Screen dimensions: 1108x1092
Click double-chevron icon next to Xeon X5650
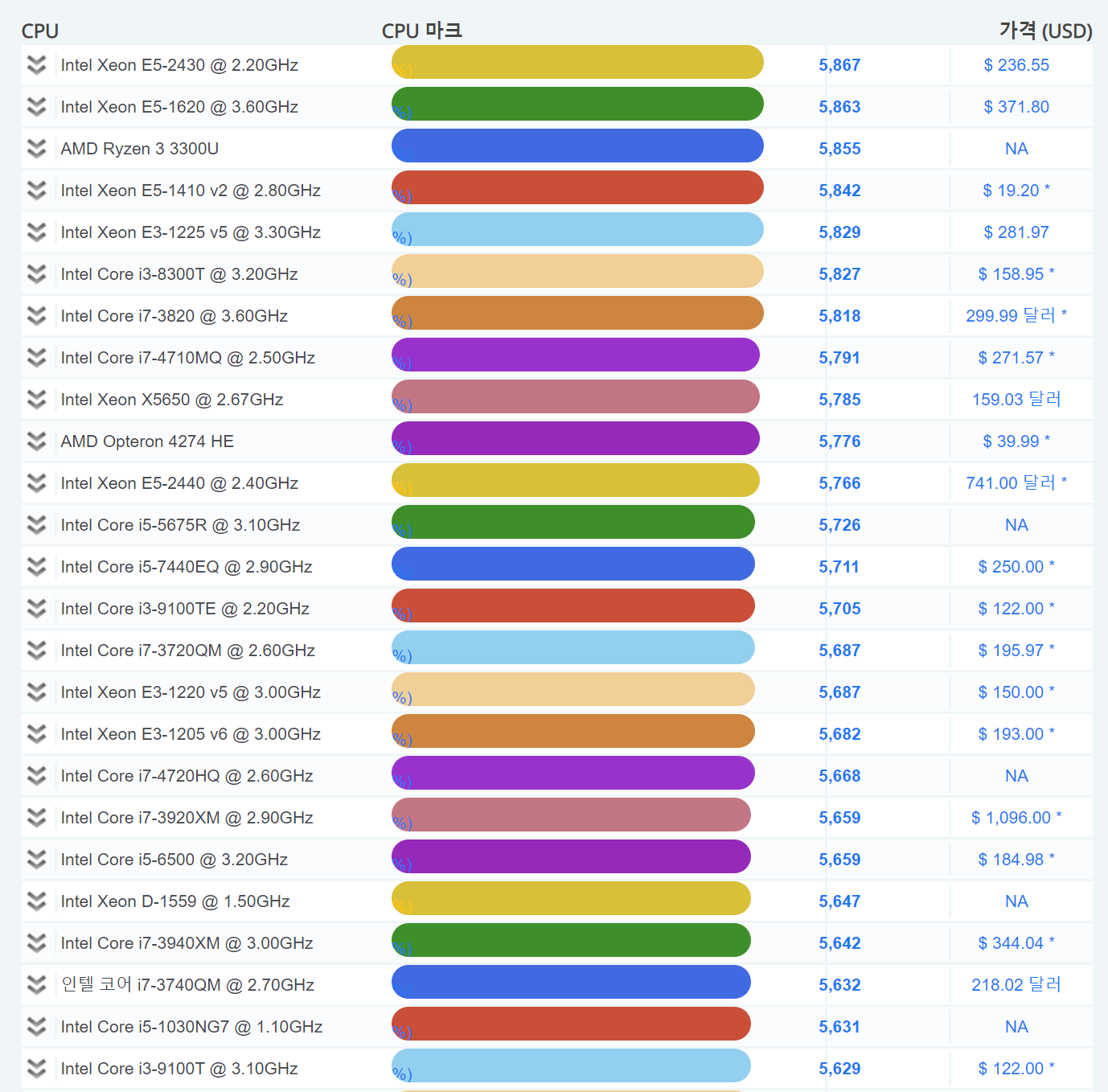click(36, 400)
